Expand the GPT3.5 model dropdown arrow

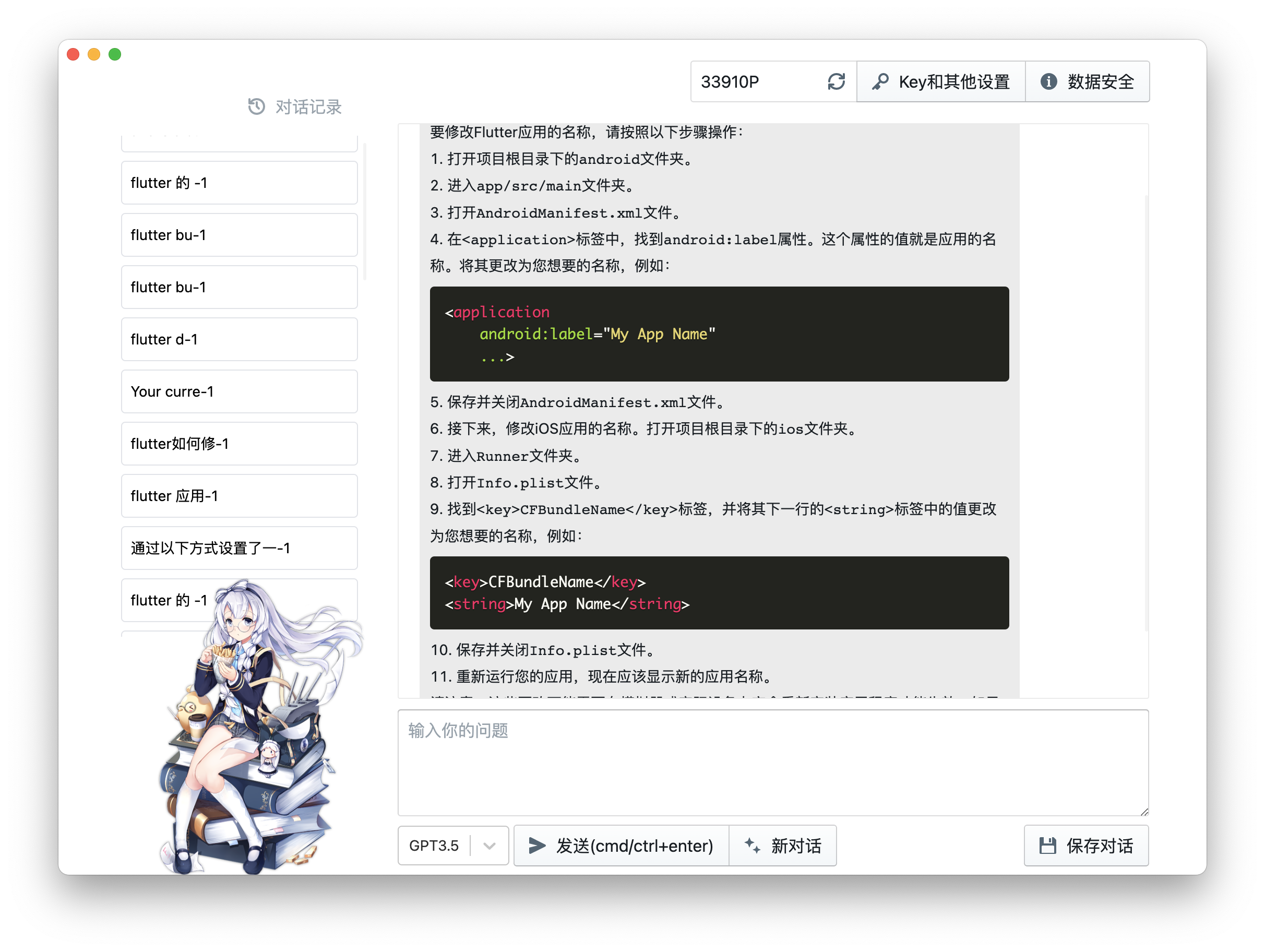point(489,845)
